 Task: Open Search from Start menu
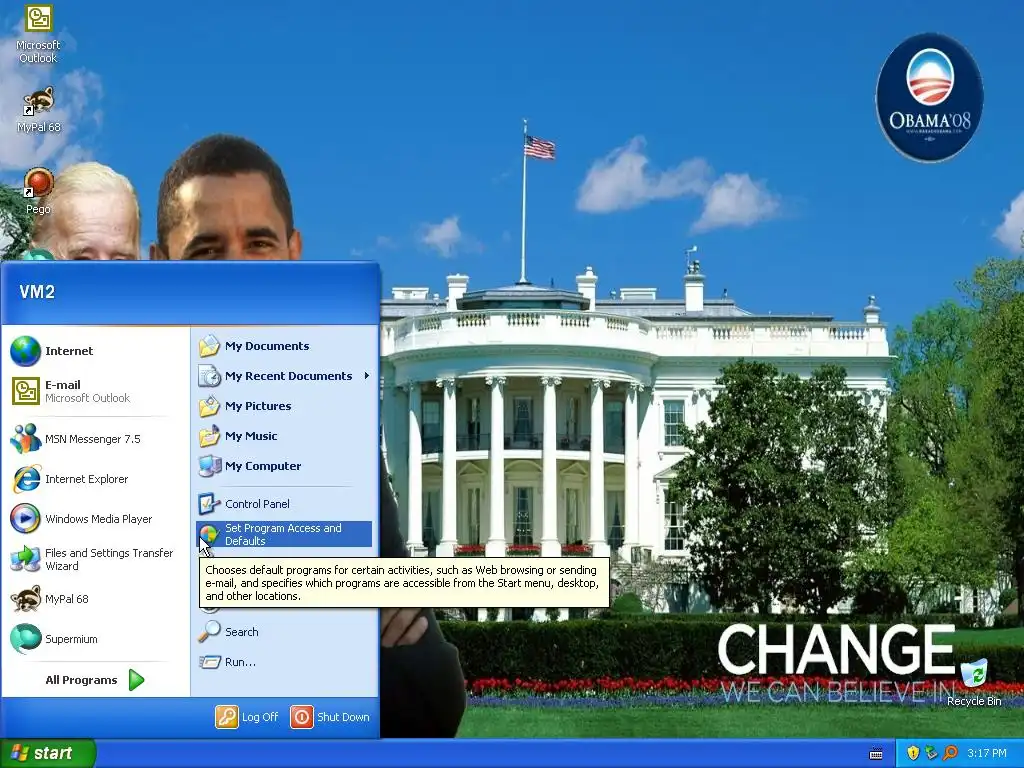tap(285, 632)
